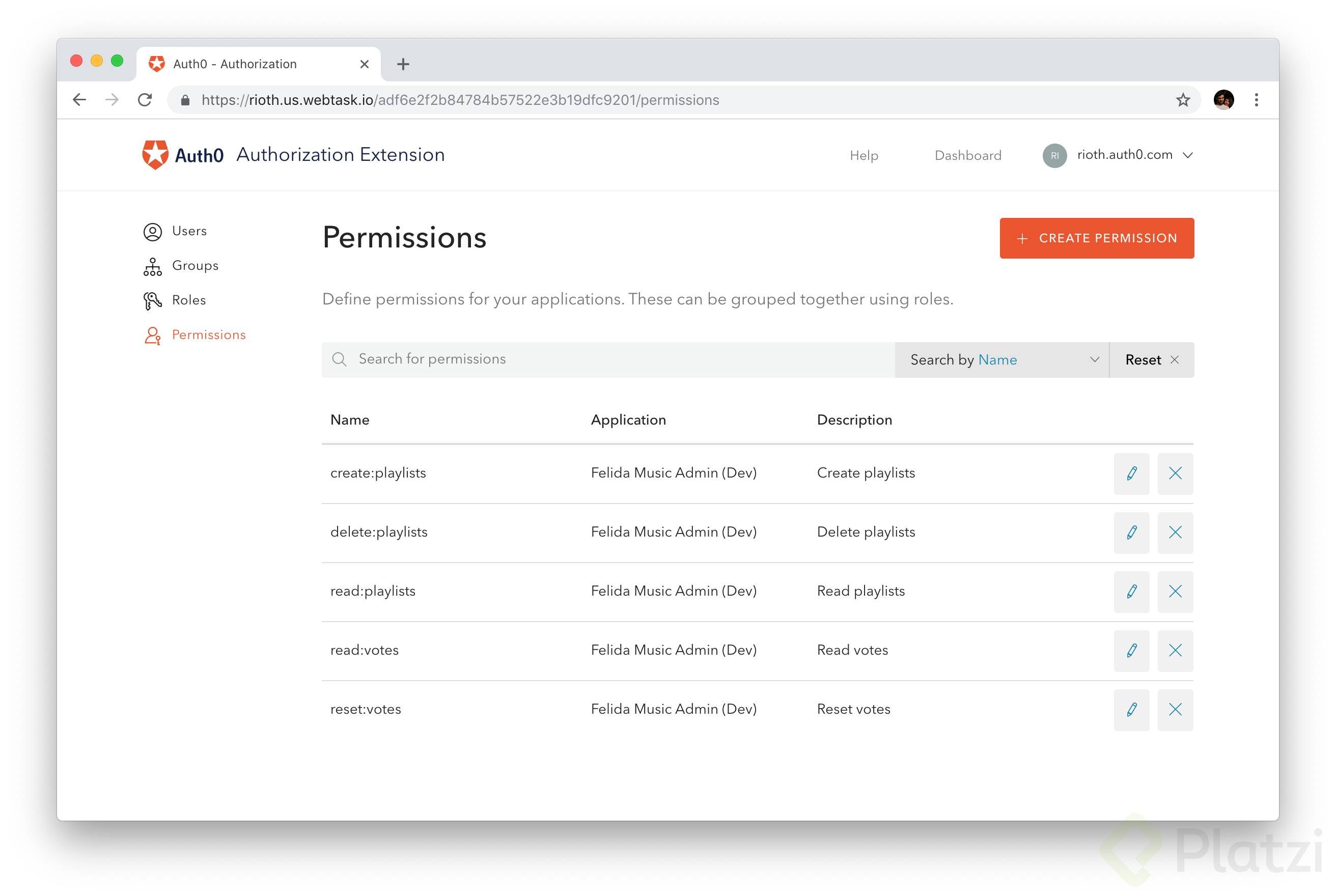Edit the reset:votes permission
The width and height of the screenshot is (1336, 896).
(1131, 709)
